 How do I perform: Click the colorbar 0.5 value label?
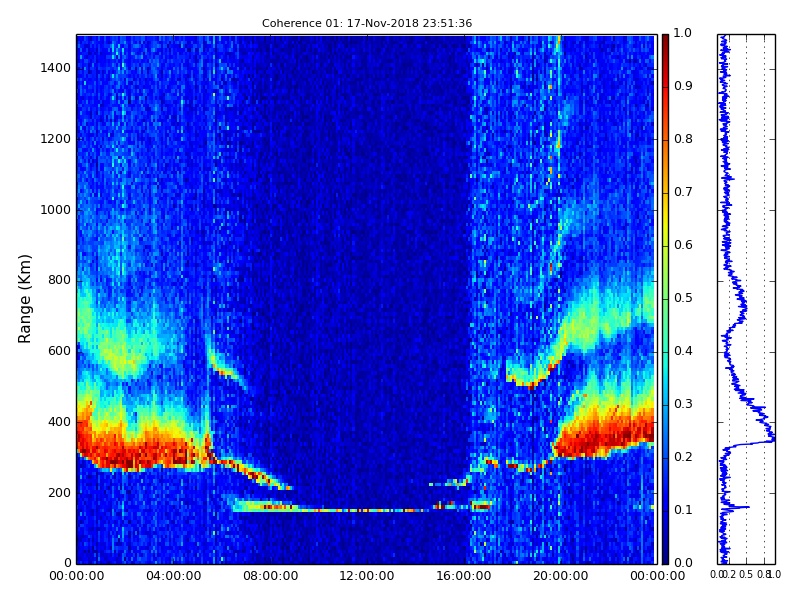(683, 298)
